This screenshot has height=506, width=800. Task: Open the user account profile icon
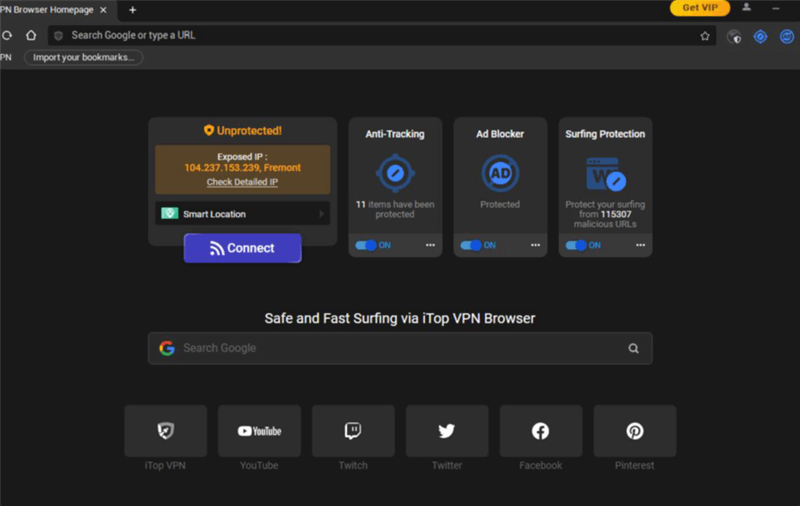click(x=746, y=8)
